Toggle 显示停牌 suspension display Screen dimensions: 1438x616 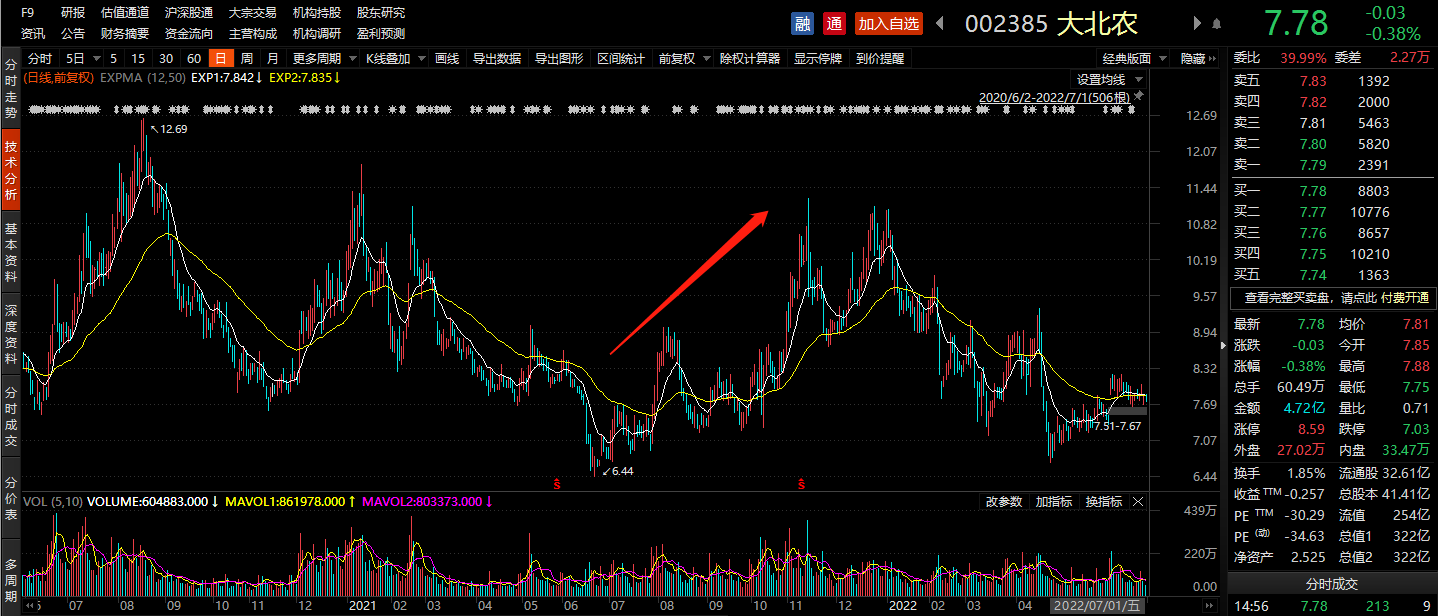coord(818,59)
